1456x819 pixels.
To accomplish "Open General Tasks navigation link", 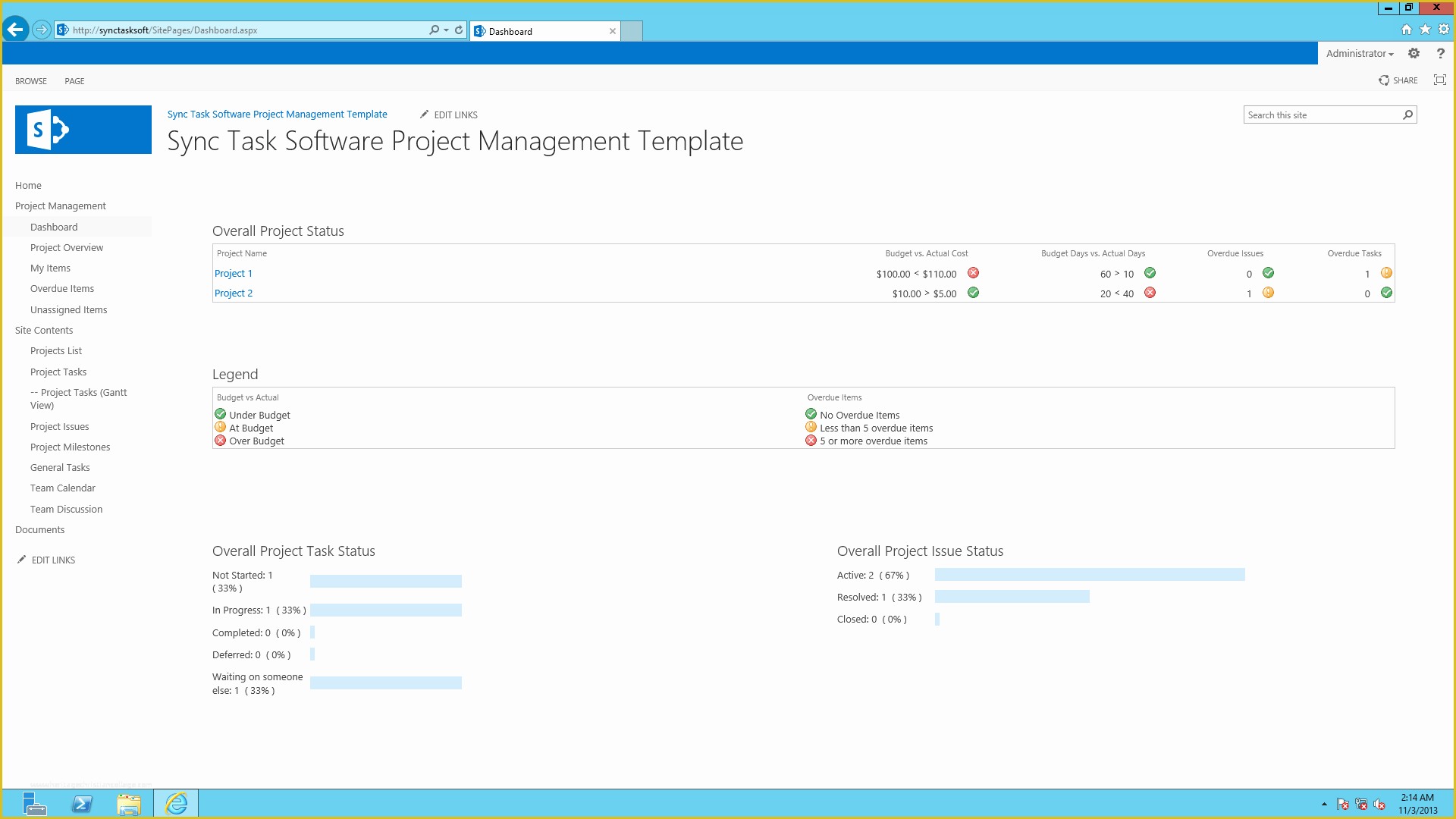I will pos(60,468).
